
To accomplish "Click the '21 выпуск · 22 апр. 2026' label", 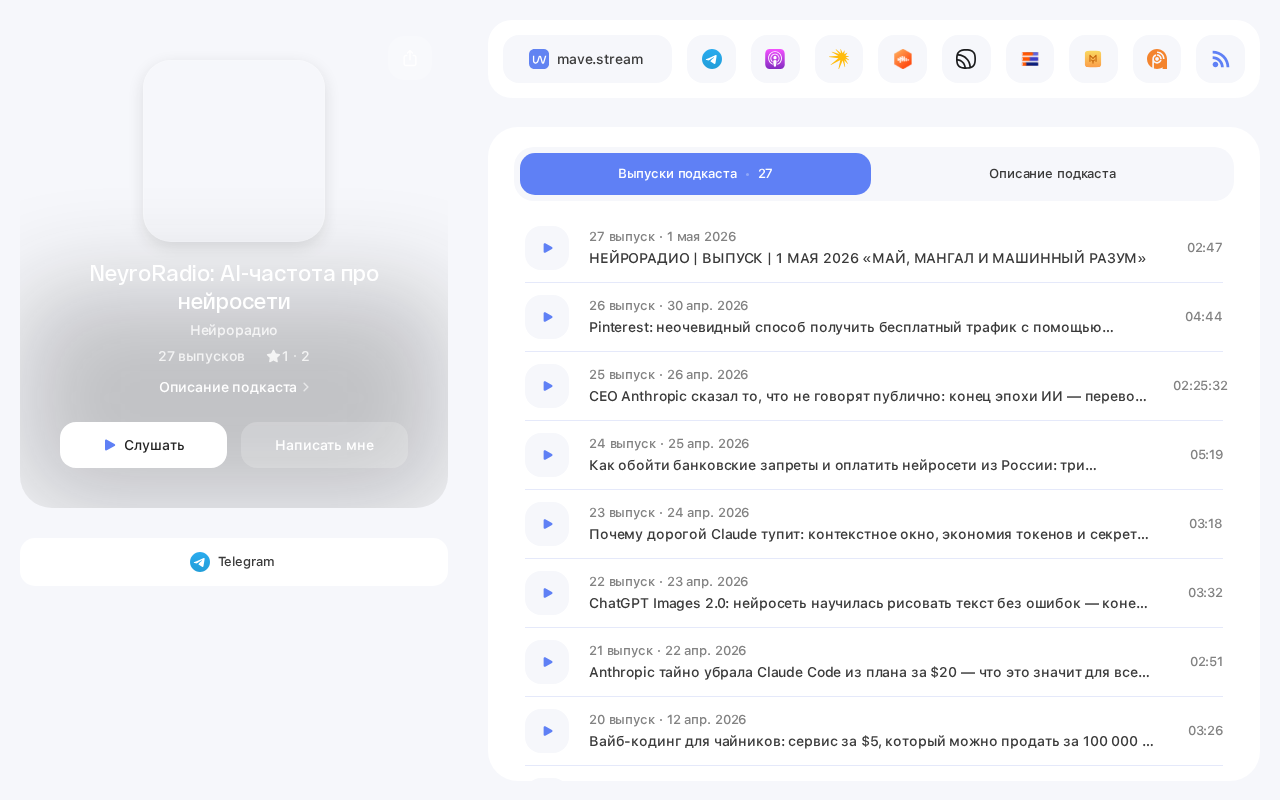I will 667,651.
